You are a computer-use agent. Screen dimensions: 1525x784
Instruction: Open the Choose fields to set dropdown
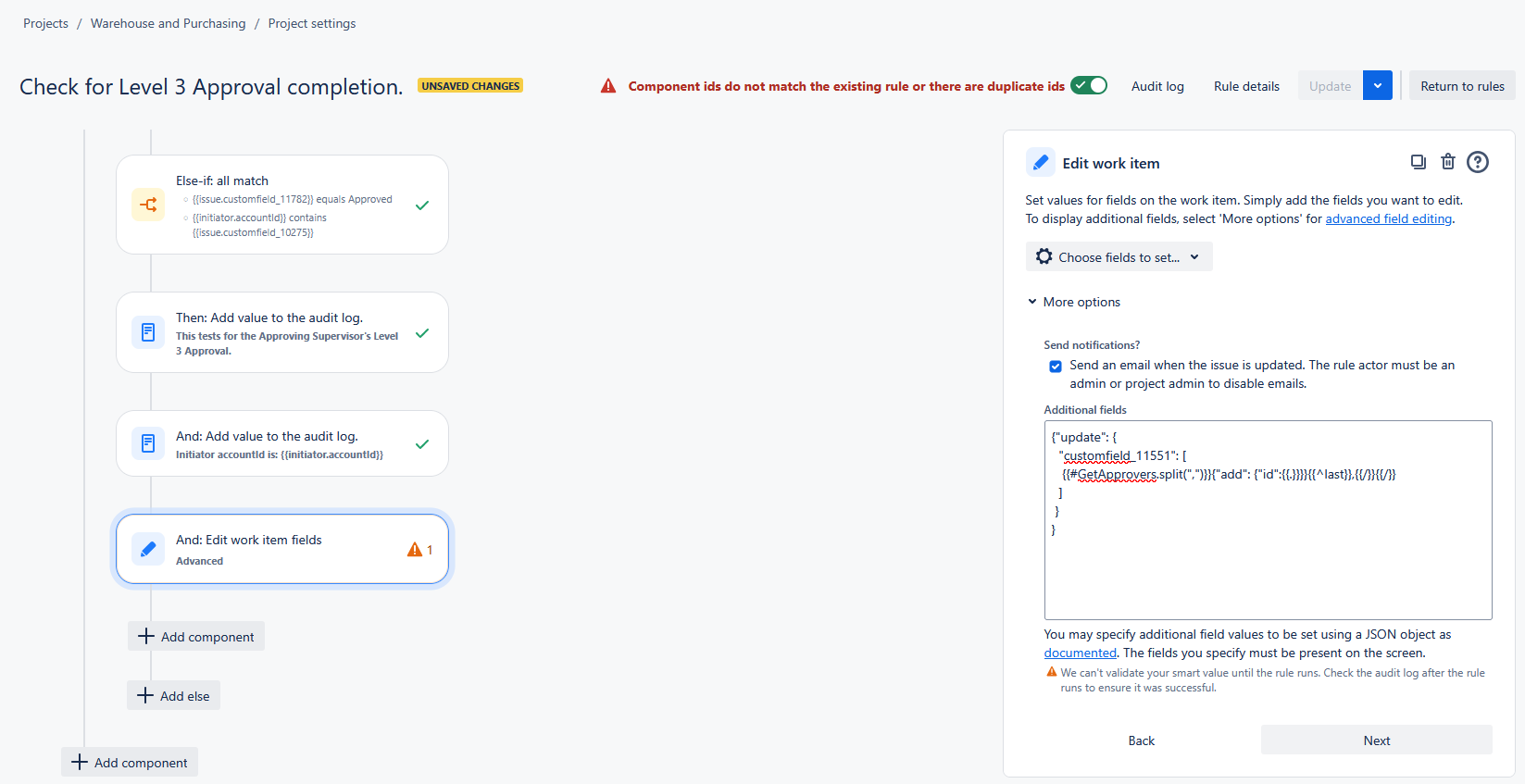(1119, 256)
